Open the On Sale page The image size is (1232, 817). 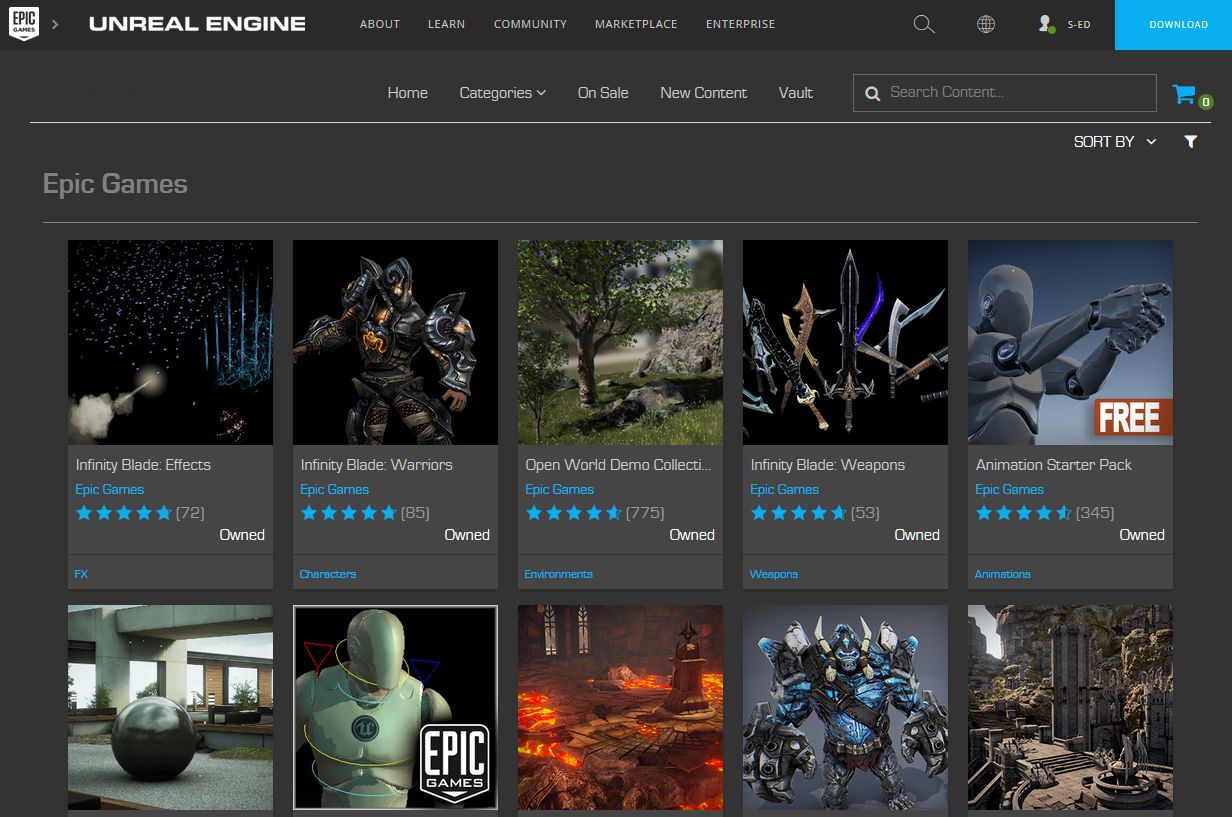point(603,92)
